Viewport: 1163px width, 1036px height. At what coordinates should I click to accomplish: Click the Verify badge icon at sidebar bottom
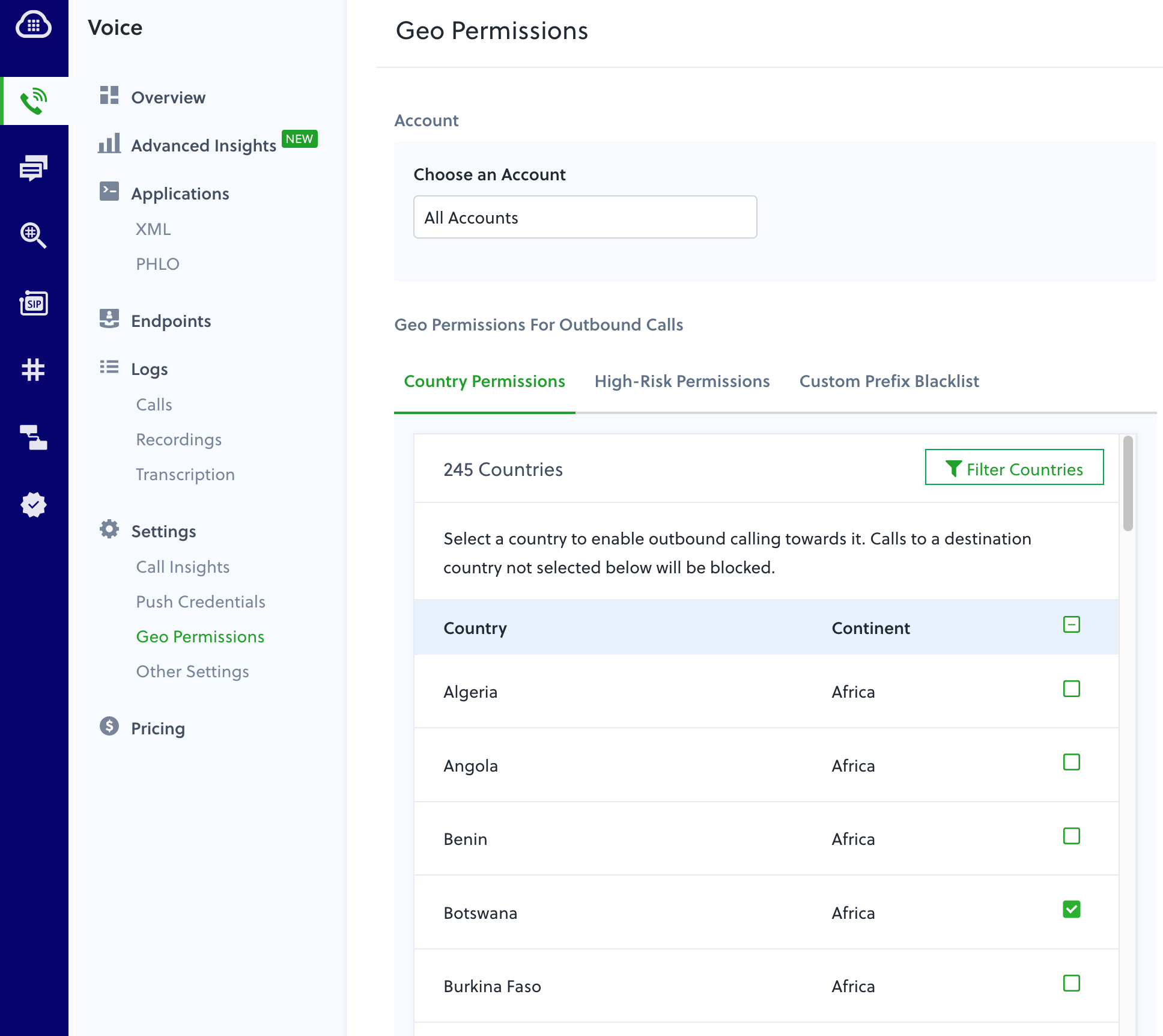point(34,505)
